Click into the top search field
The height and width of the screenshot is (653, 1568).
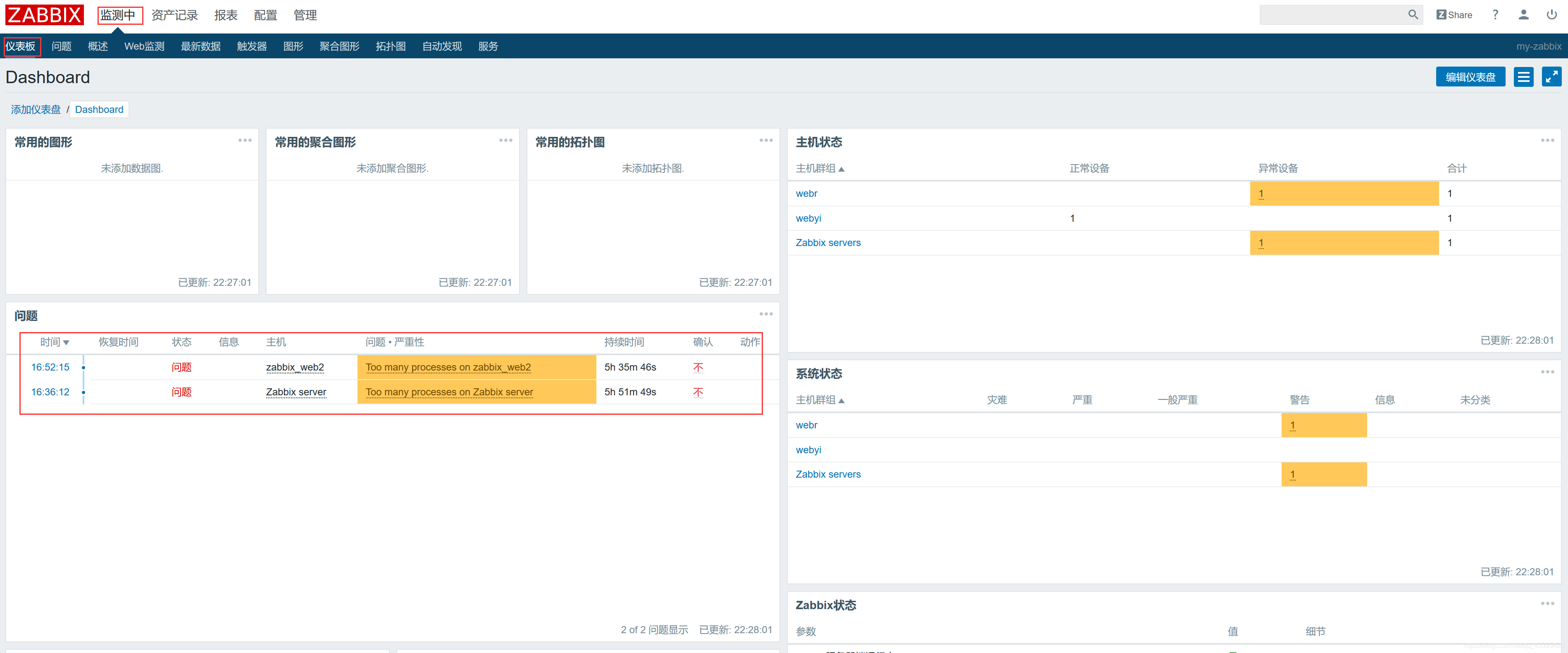coord(1332,14)
